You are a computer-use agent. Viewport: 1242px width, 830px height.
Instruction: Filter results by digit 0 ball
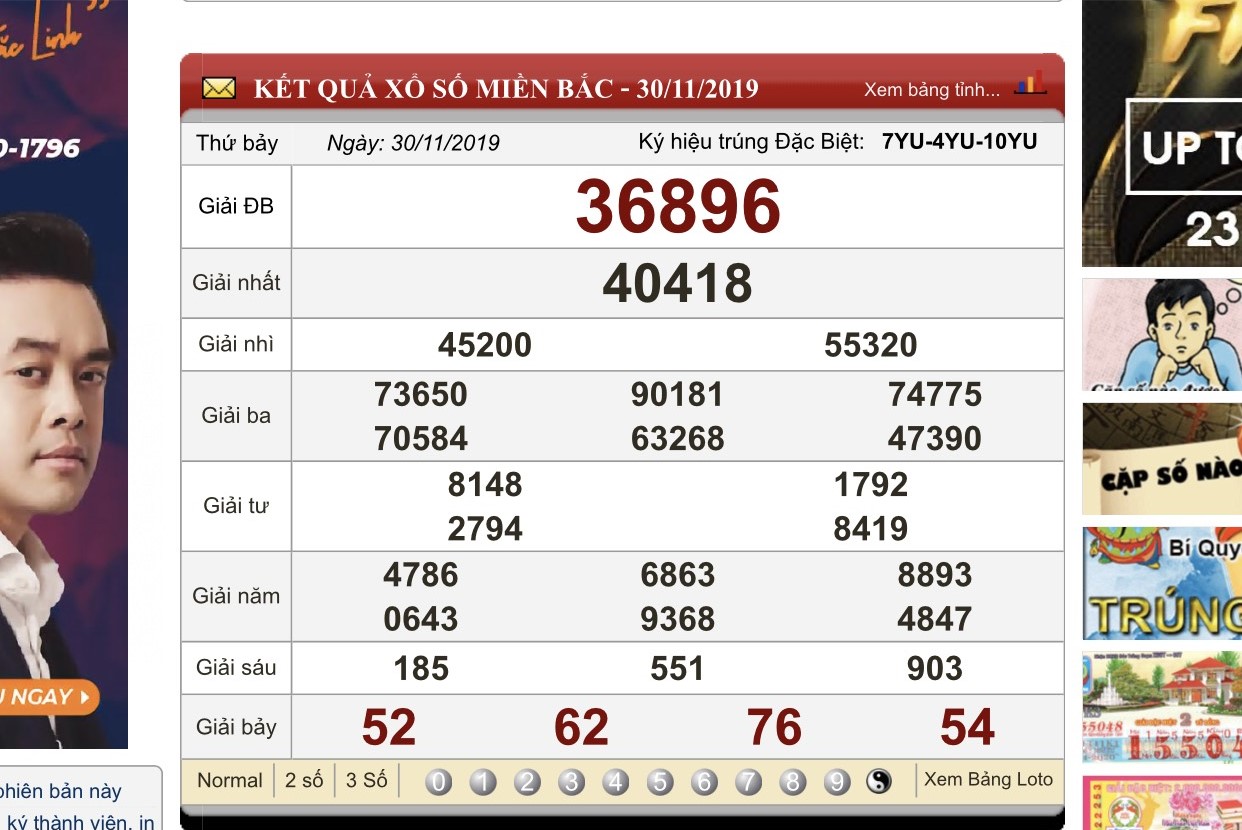pos(438,782)
